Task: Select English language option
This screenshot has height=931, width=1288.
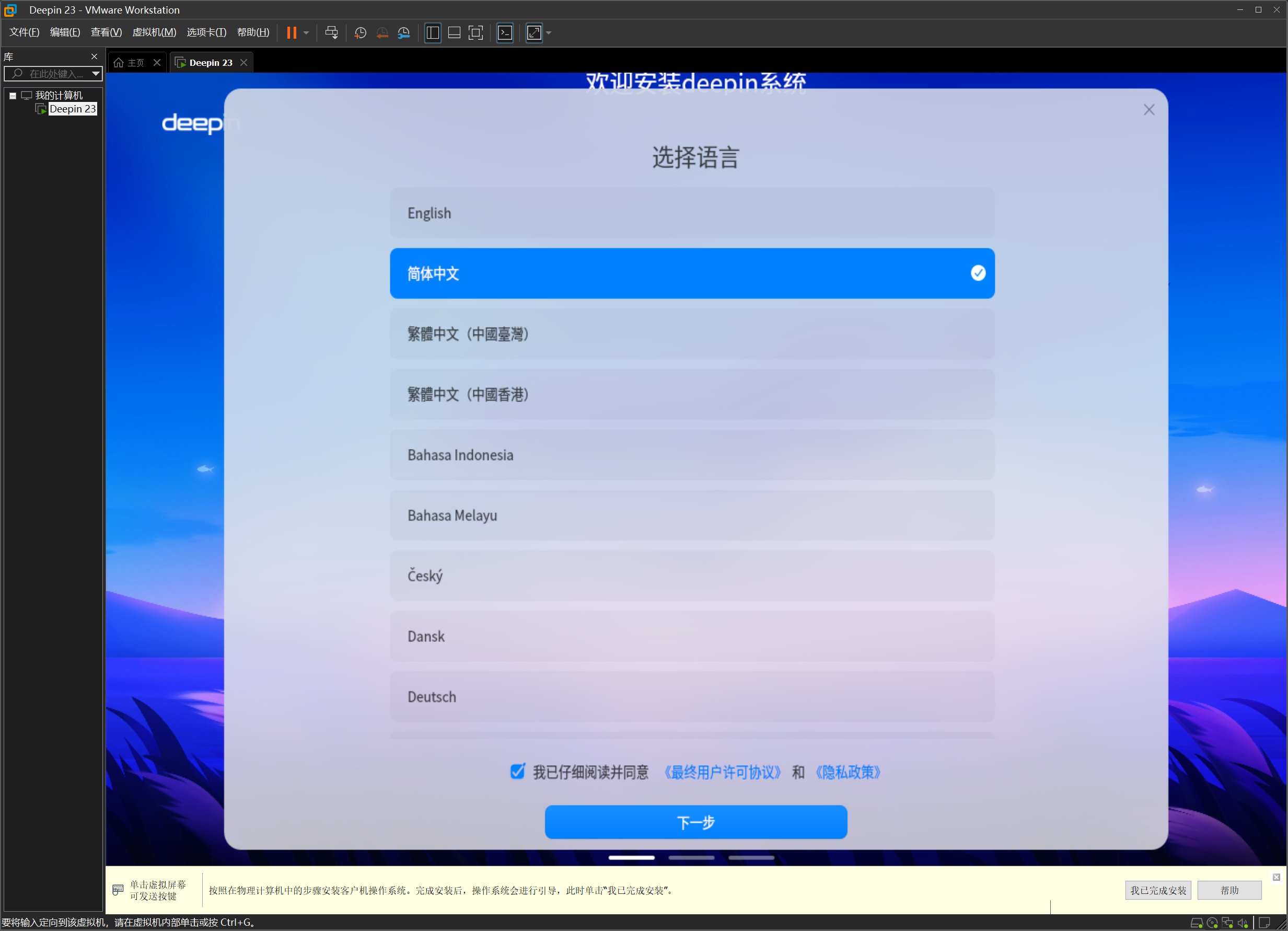Action: [692, 213]
